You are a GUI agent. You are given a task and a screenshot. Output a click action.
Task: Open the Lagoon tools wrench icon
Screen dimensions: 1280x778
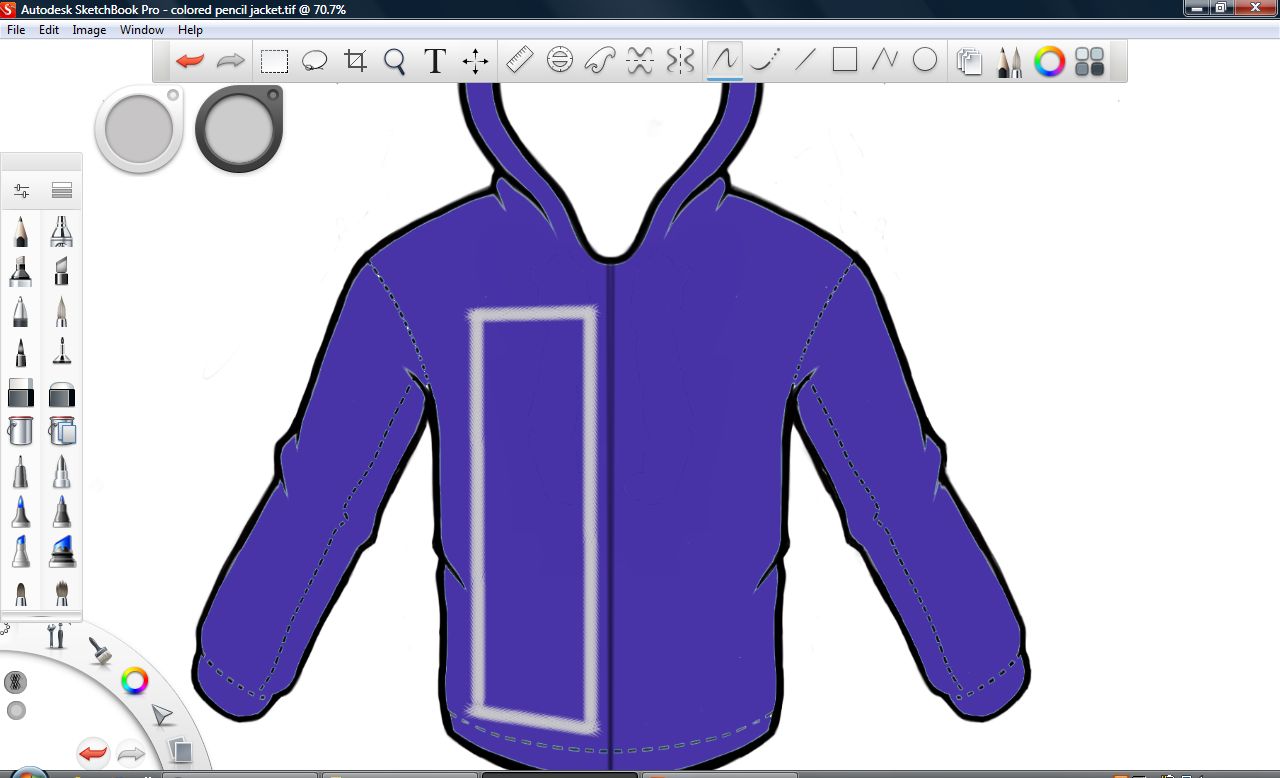click(57, 635)
